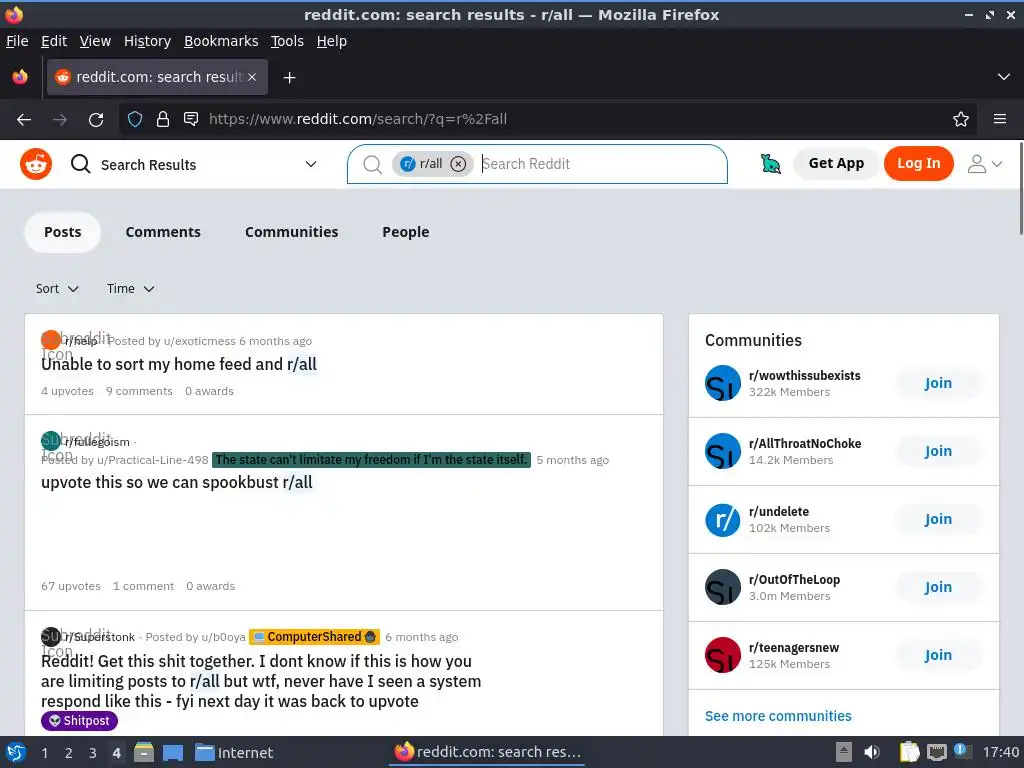The height and width of the screenshot is (768, 1024).
Task: Click the search icon inside Reddit search box
Action: 372,165
